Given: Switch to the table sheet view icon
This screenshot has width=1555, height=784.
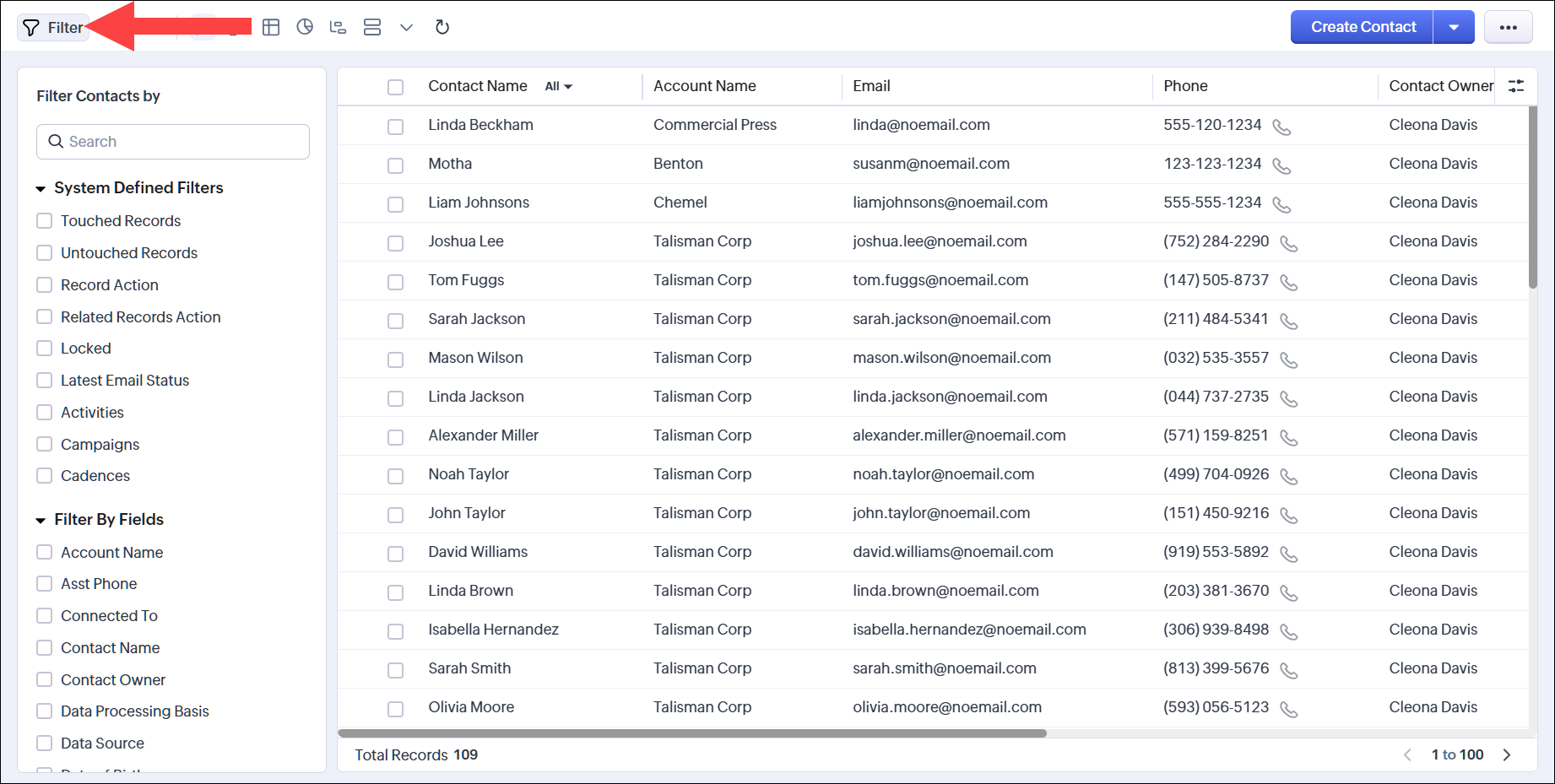Looking at the screenshot, I should click(x=271, y=27).
